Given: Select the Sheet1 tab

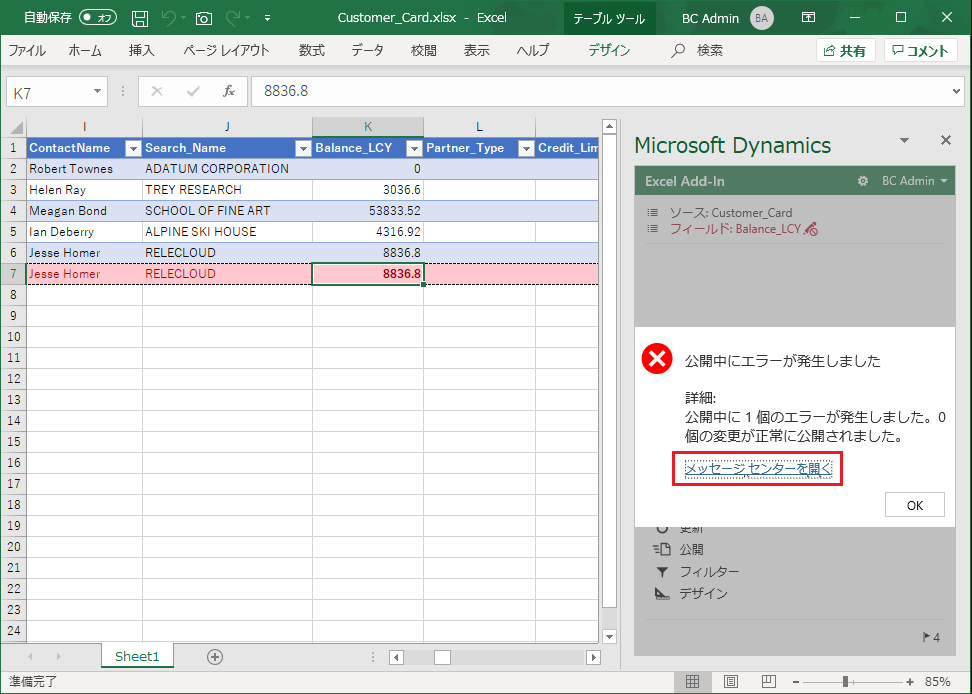Looking at the screenshot, I should click(x=137, y=657).
